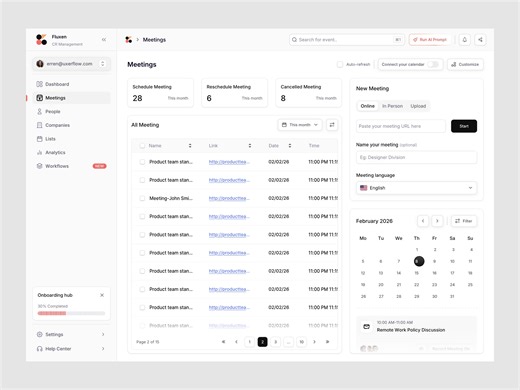Click Run AI Prompt button
The width and height of the screenshot is (520, 390).
point(430,40)
